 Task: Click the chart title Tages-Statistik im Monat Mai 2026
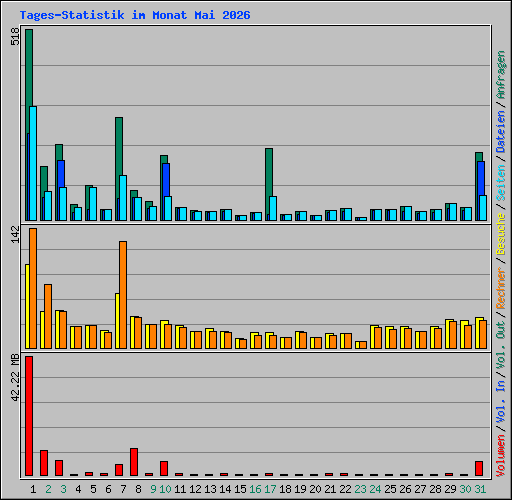135,15
